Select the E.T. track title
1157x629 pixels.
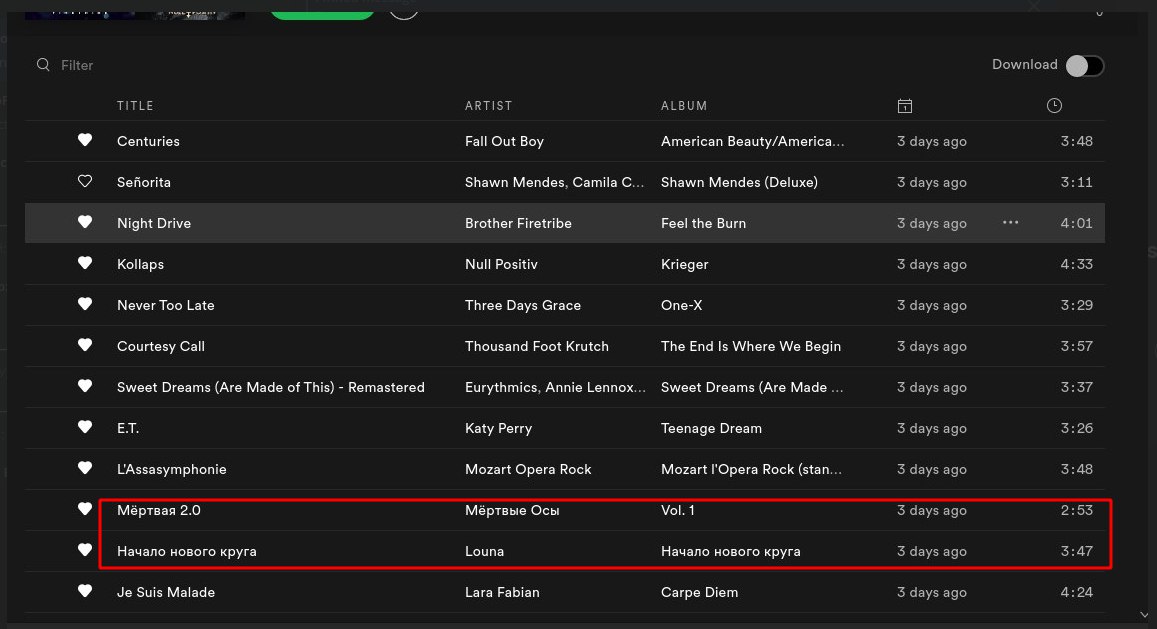(x=128, y=428)
